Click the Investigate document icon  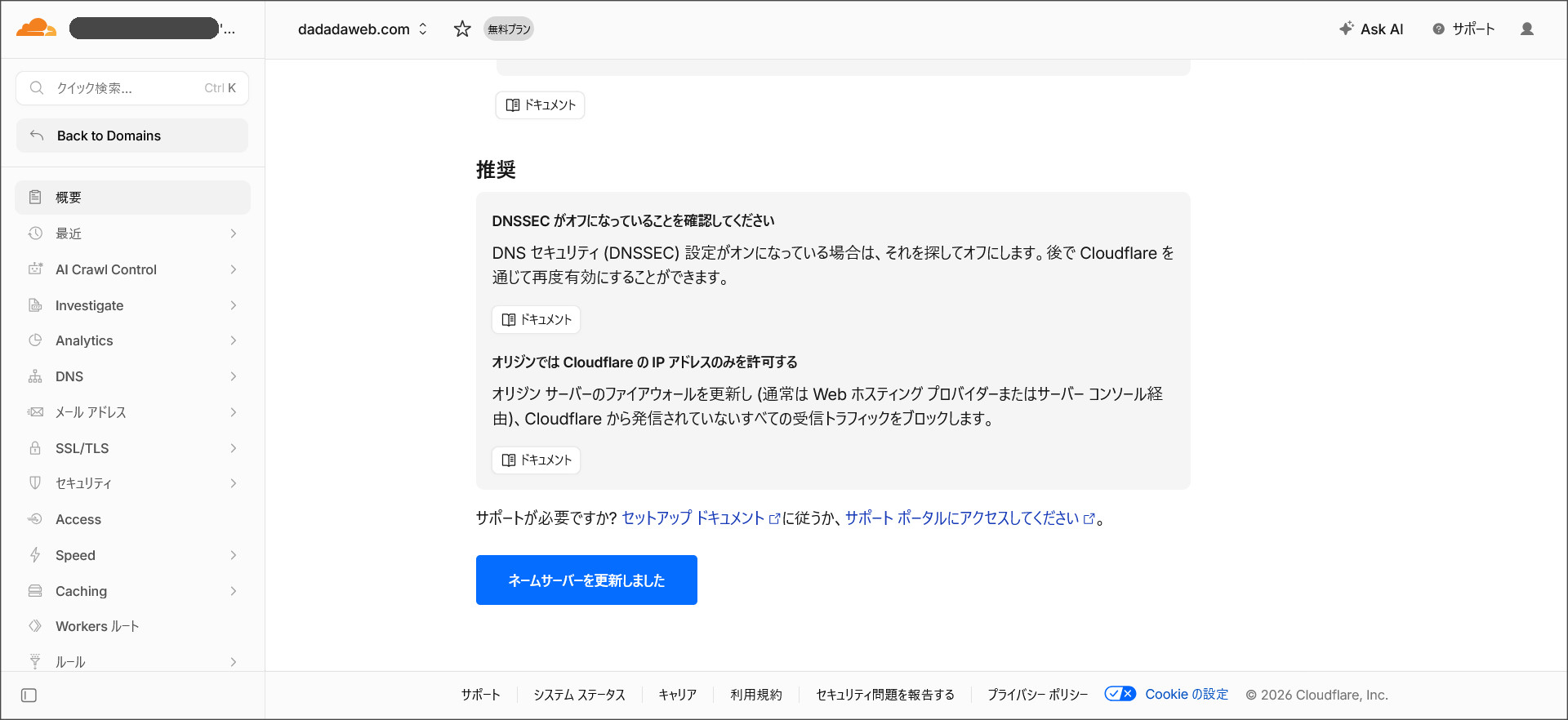[35, 305]
